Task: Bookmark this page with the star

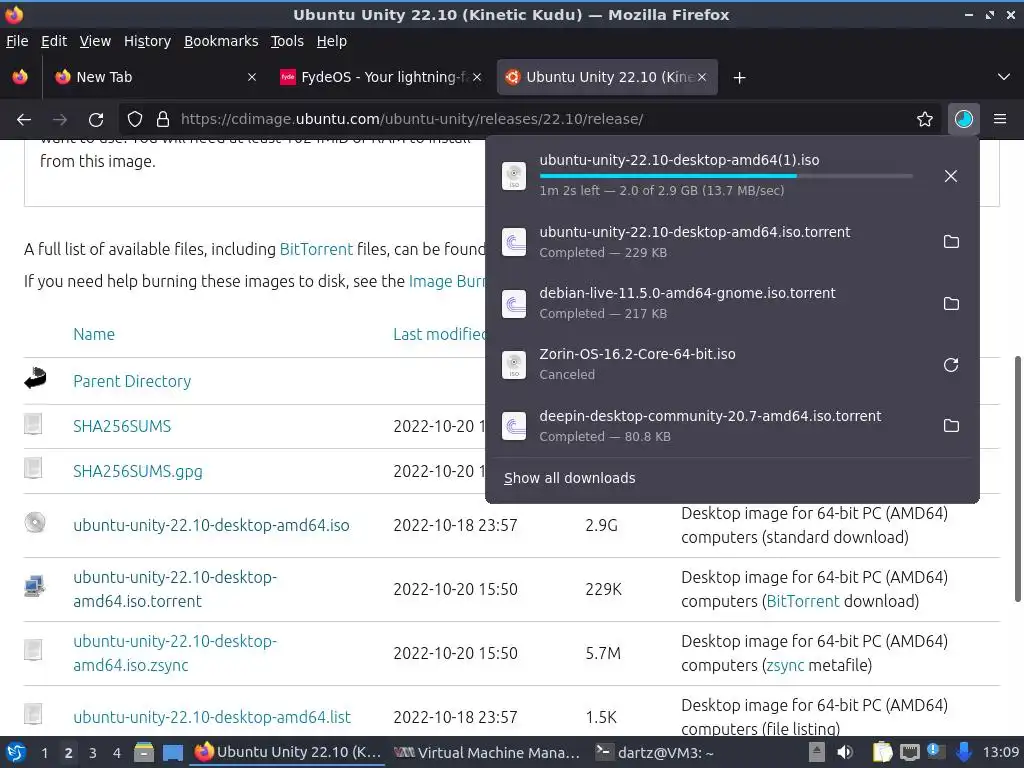Action: pos(924,119)
